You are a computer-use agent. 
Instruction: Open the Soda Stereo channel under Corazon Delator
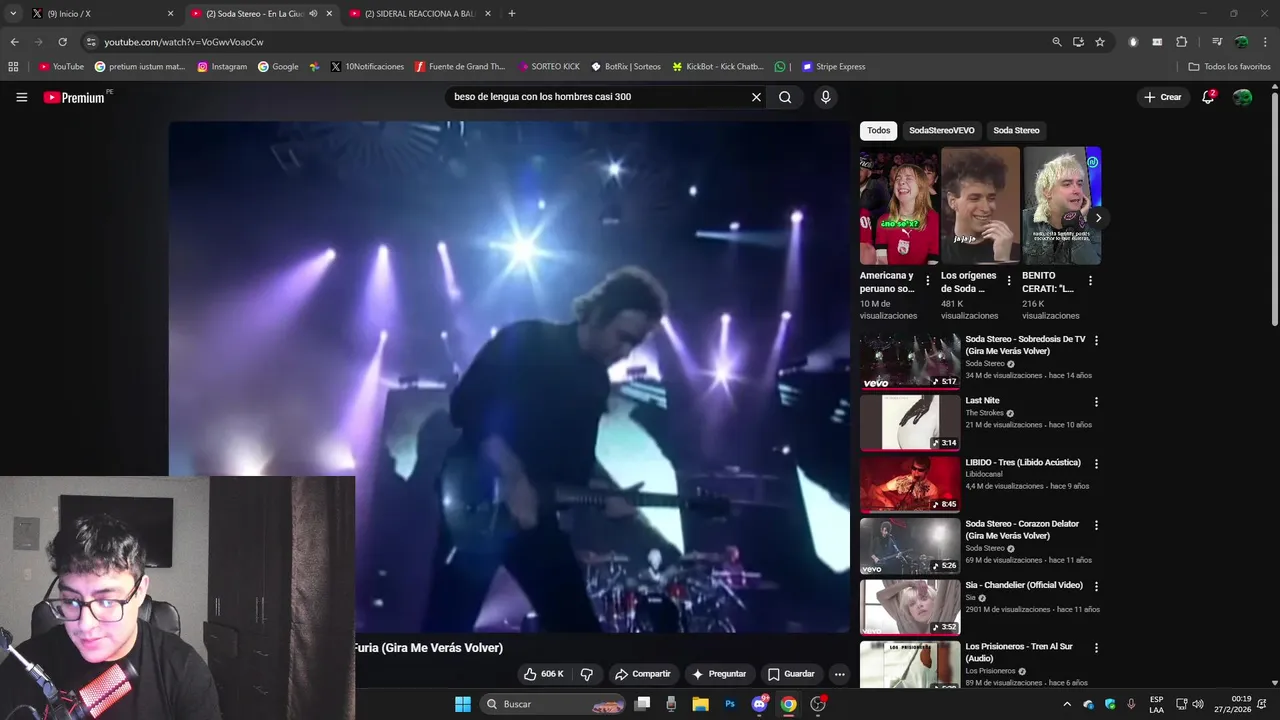pos(985,548)
